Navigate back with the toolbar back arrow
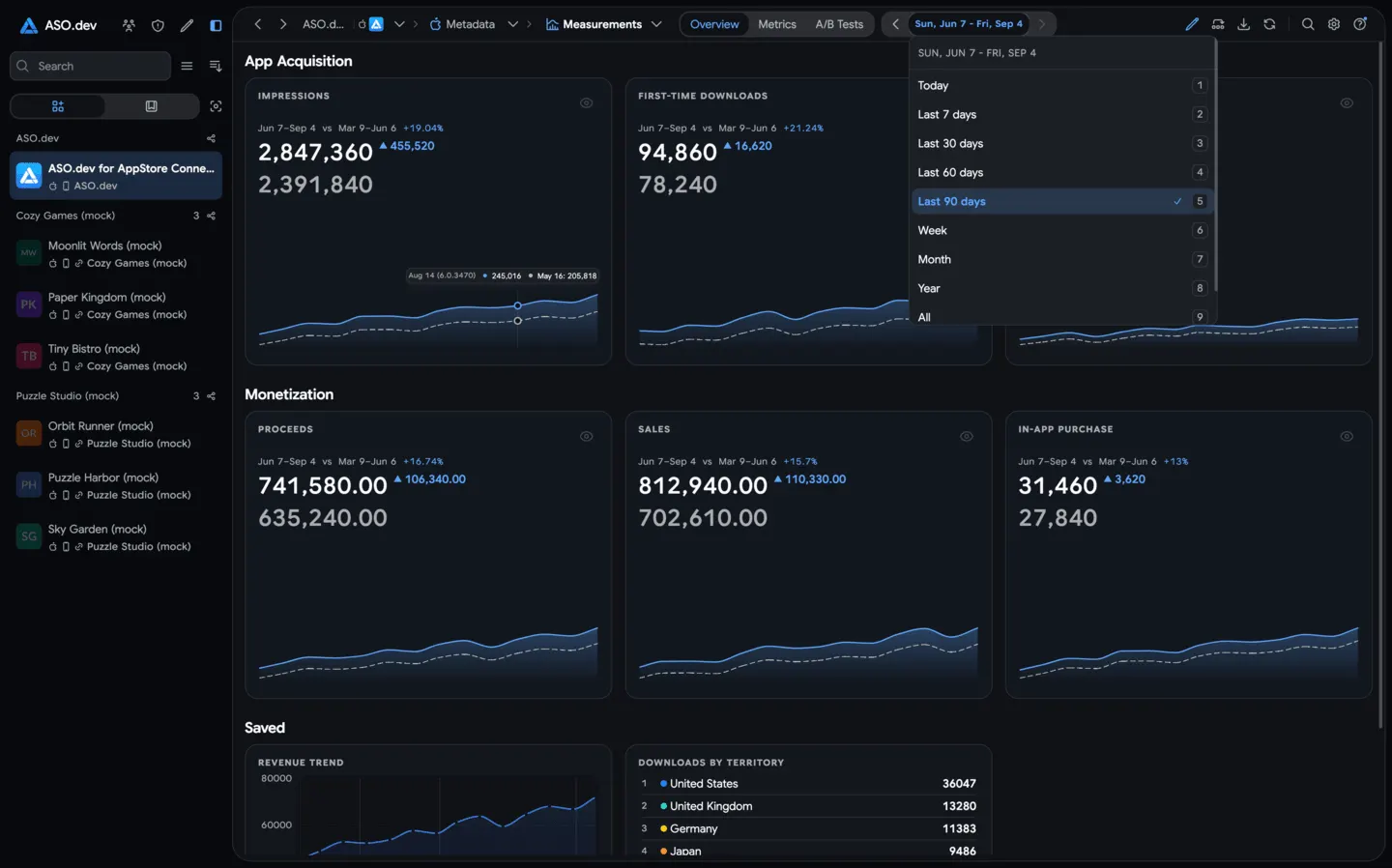1392x868 pixels. pos(258,24)
